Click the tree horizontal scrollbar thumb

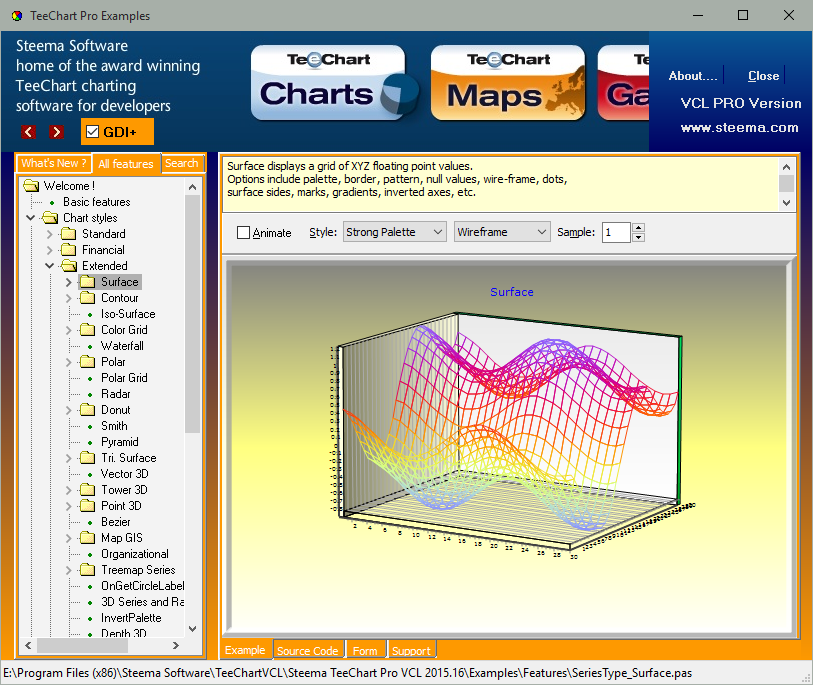[x=82, y=646]
